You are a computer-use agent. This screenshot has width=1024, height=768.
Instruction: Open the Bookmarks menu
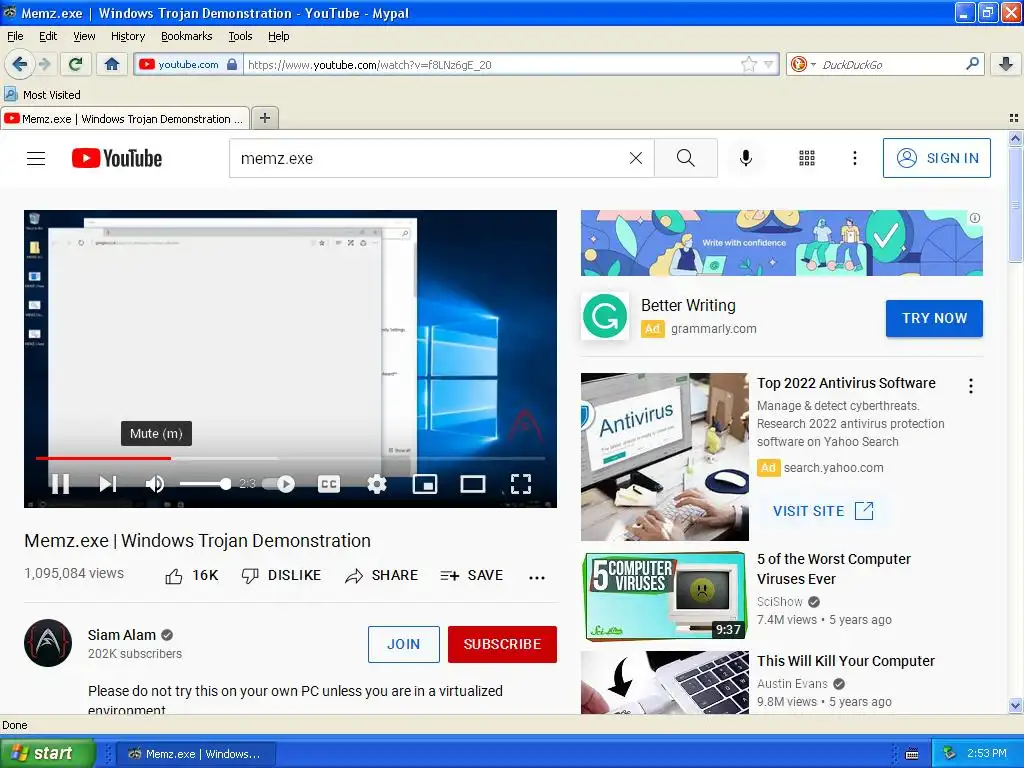coord(187,36)
